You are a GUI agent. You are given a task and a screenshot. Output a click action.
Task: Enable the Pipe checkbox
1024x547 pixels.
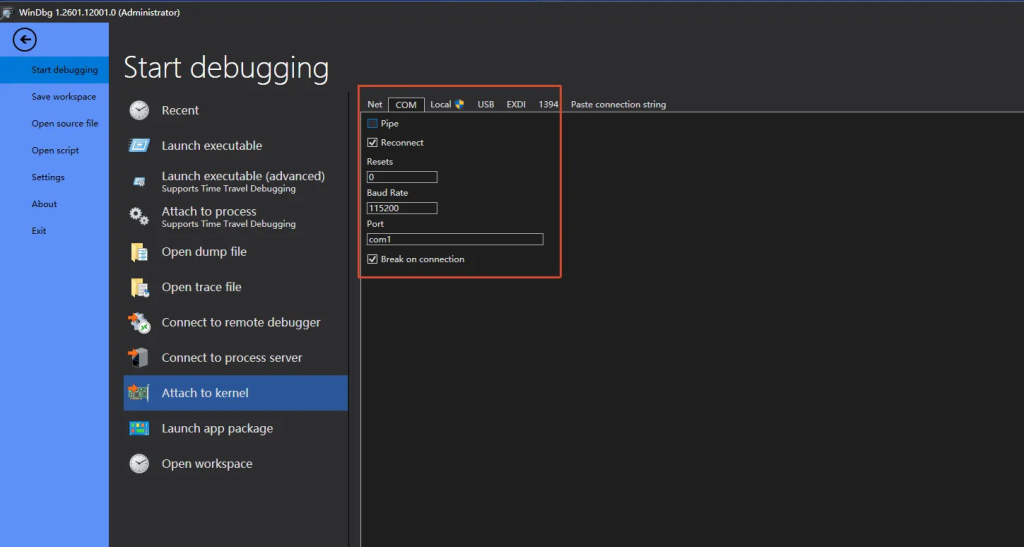pos(372,123)
